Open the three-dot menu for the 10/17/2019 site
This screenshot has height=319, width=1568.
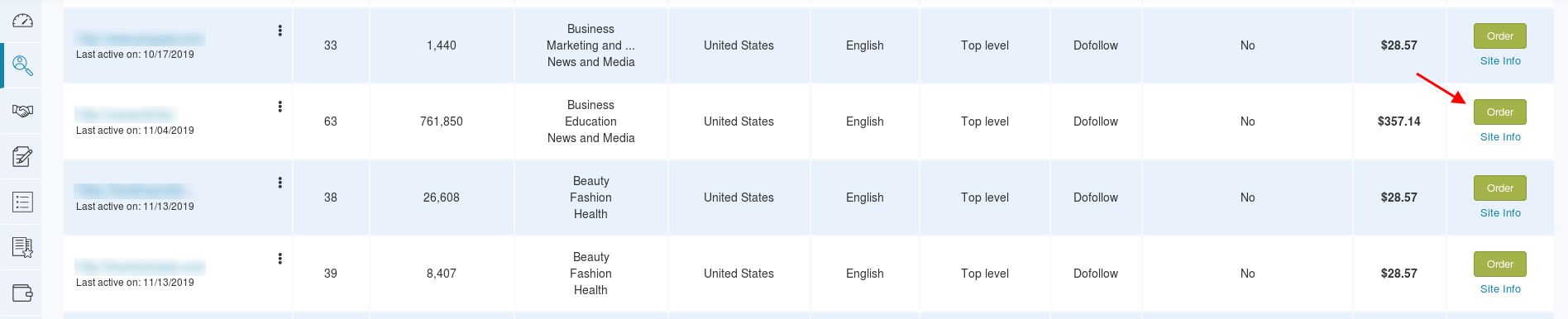point(280,31)
